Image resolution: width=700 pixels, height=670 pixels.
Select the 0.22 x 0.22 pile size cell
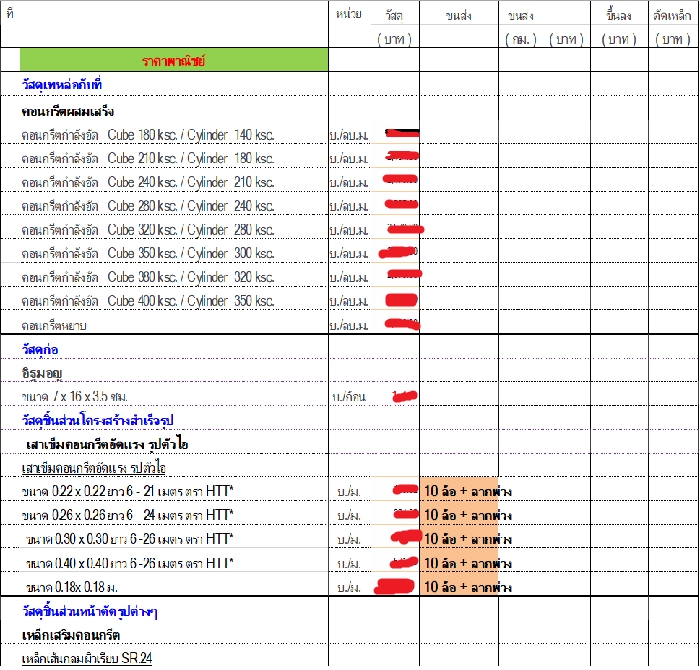pyautogui.click(x=128, y=491)
